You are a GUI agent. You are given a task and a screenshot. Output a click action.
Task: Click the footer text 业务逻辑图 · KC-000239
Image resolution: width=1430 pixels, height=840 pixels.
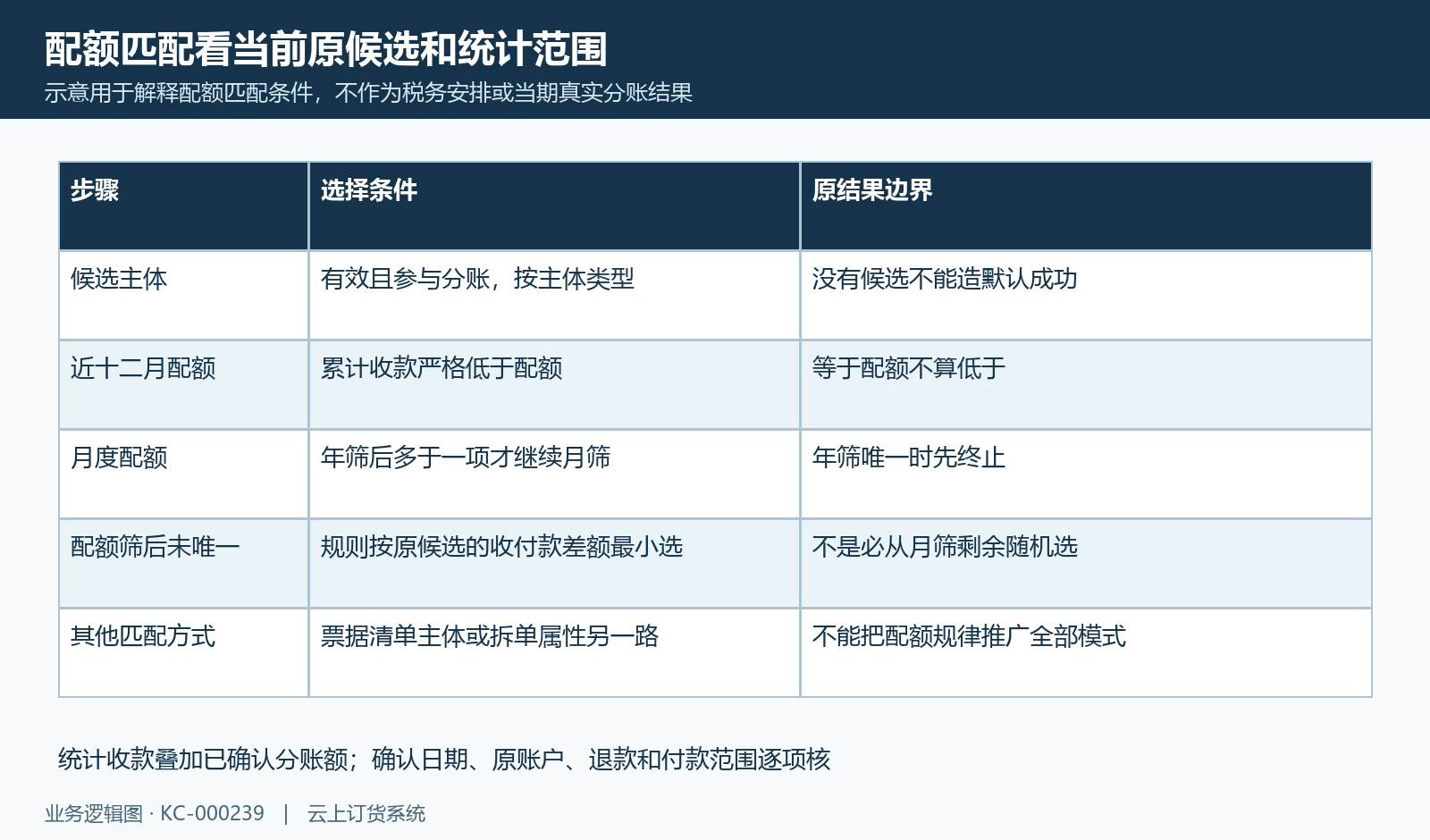click(x=155, y=814)
